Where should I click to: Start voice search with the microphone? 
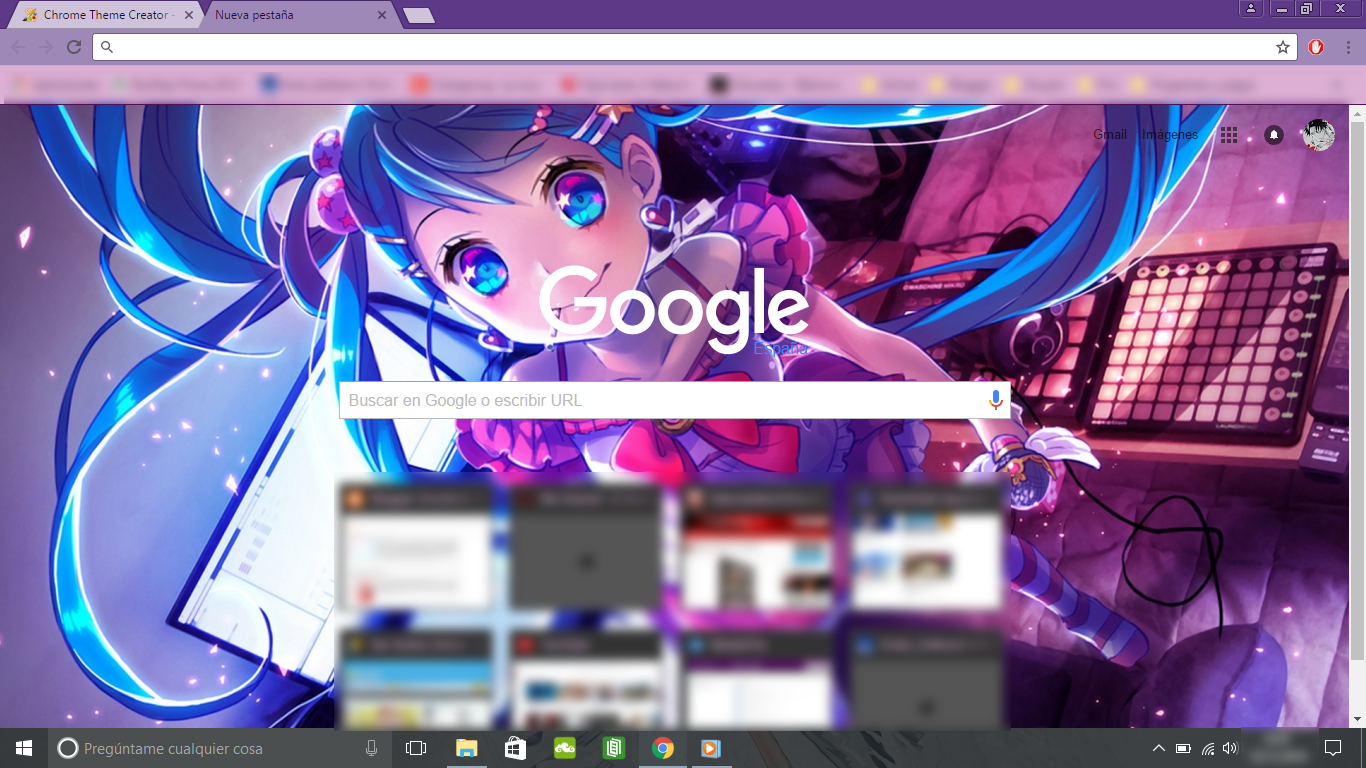coord(995,400)
